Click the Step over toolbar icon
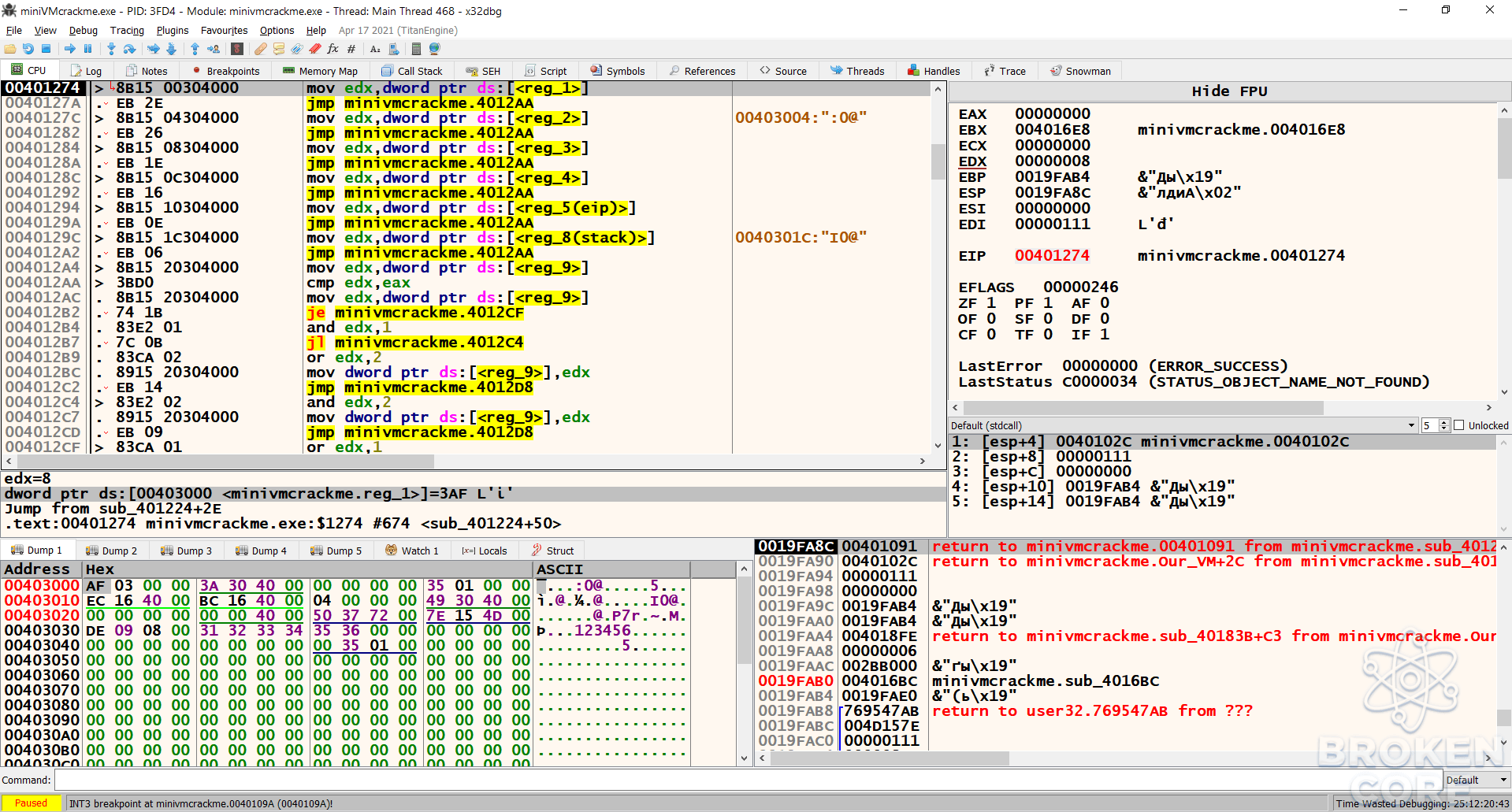 tap(129, 49)
